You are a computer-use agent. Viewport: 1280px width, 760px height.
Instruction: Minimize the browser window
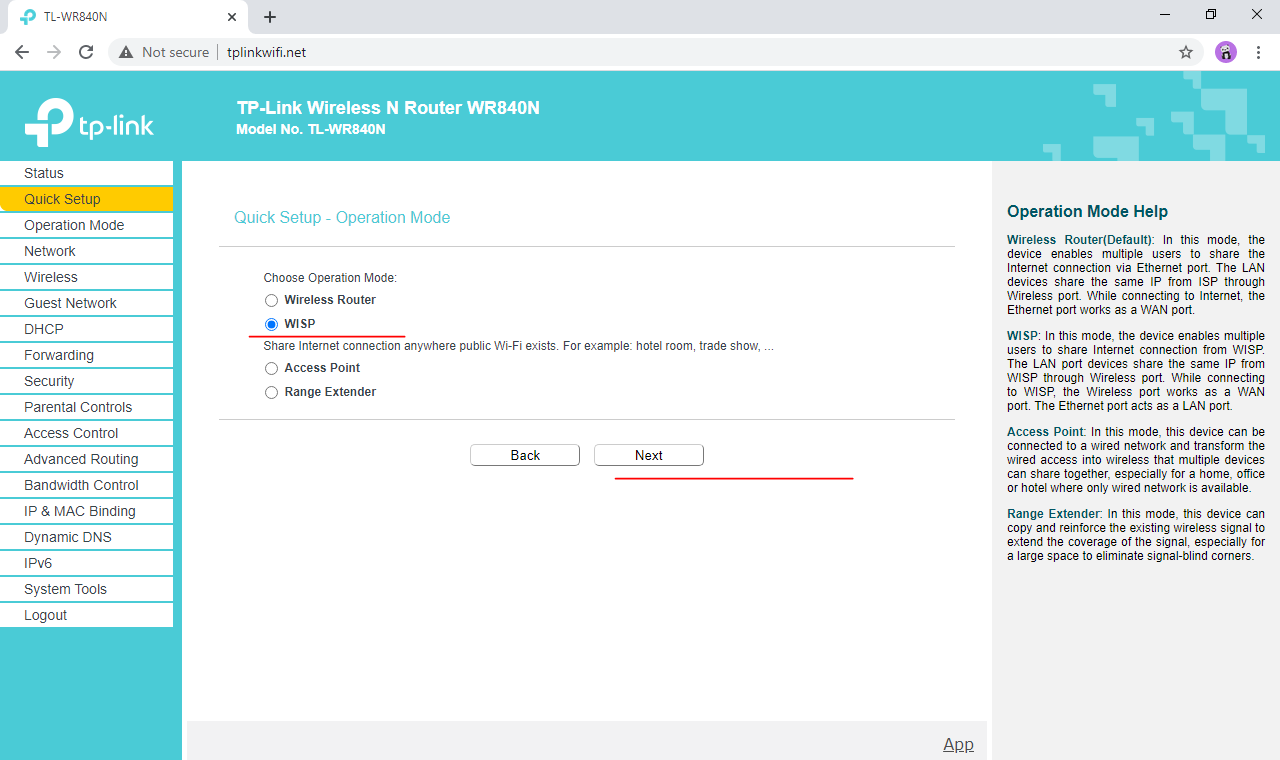tap(1165, 15)
